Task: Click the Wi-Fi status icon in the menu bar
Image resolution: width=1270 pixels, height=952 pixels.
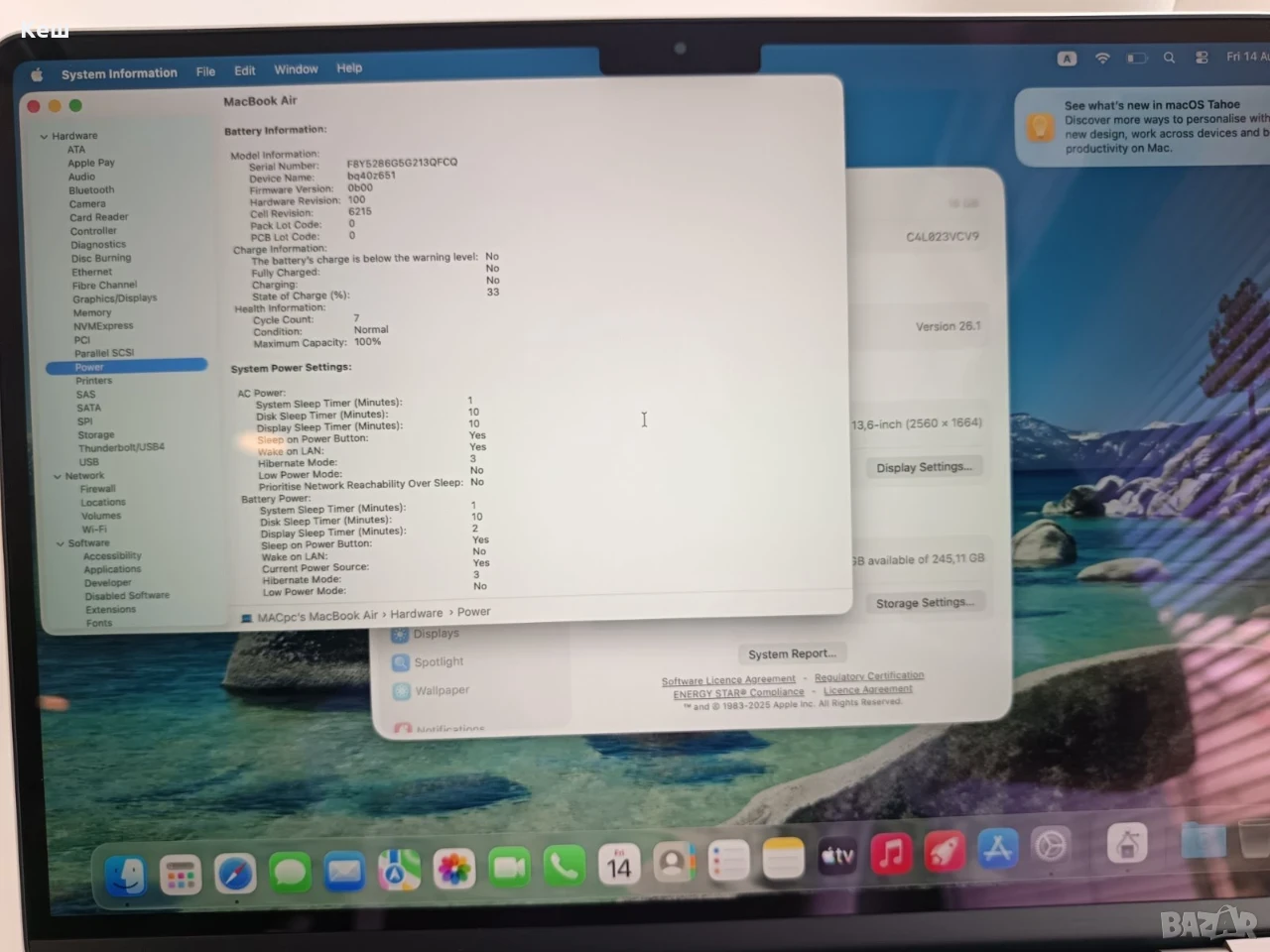Action: (1102, 59)
